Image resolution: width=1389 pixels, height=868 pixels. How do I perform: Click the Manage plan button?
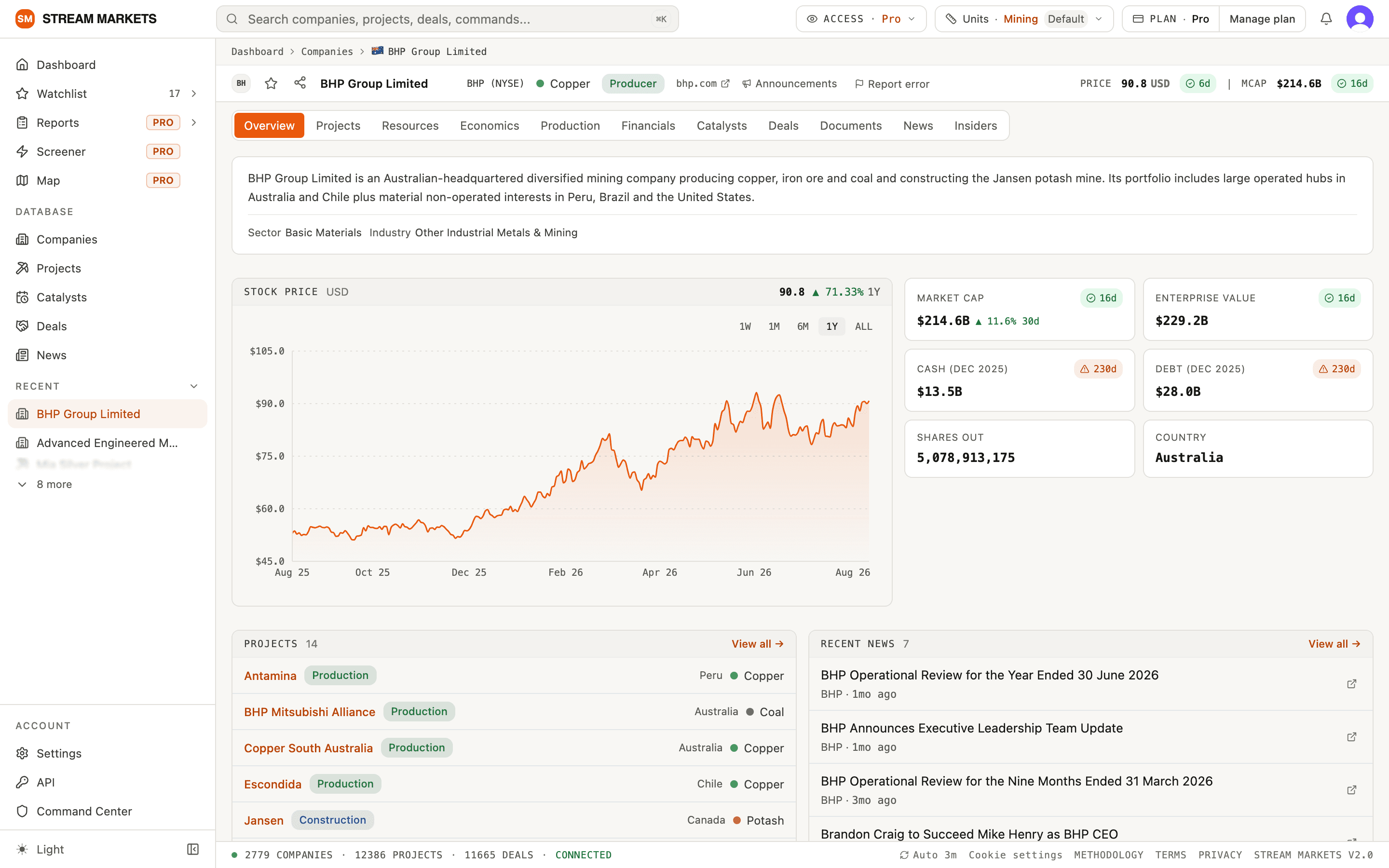[1262, 19]
